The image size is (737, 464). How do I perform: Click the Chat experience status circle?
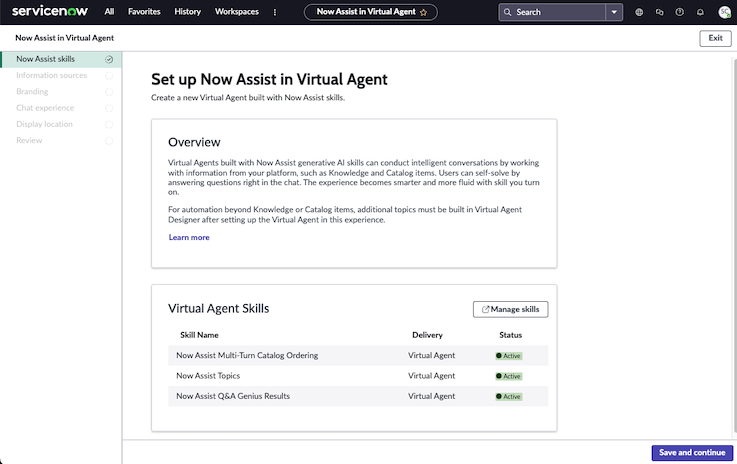(109, 108)
